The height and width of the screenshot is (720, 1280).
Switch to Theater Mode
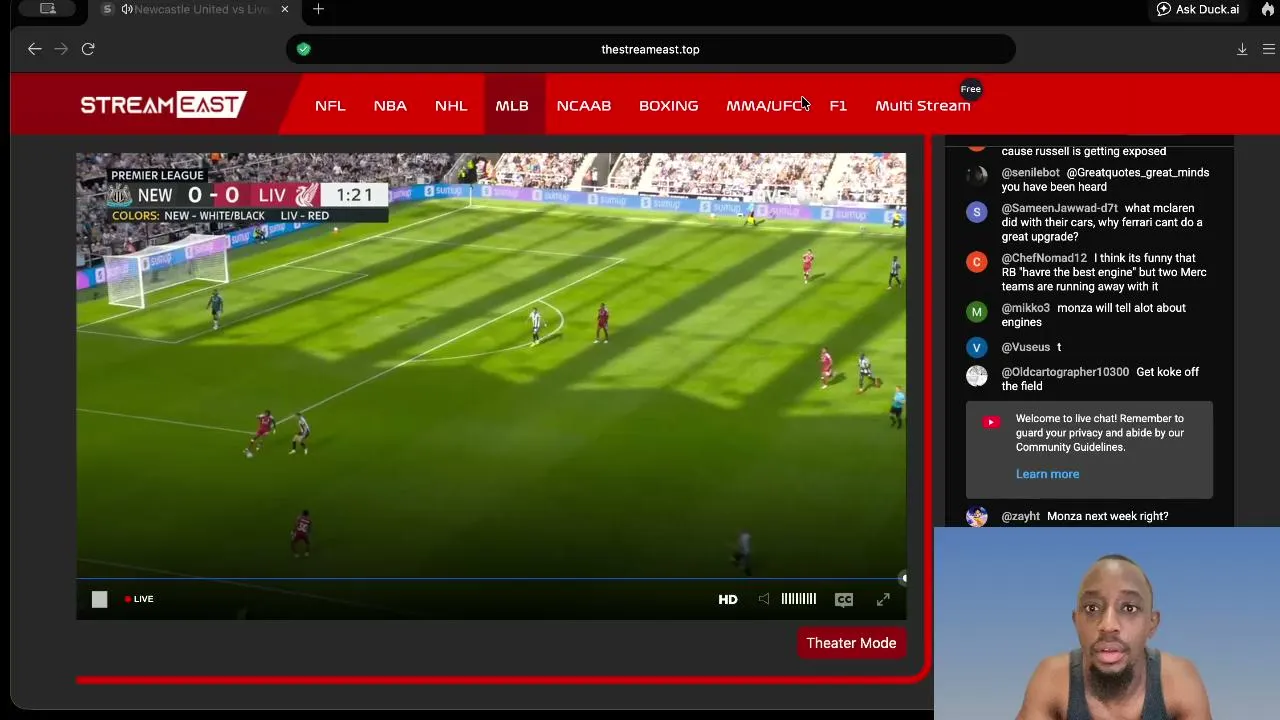pyautogui.click(x=851, y=643)
